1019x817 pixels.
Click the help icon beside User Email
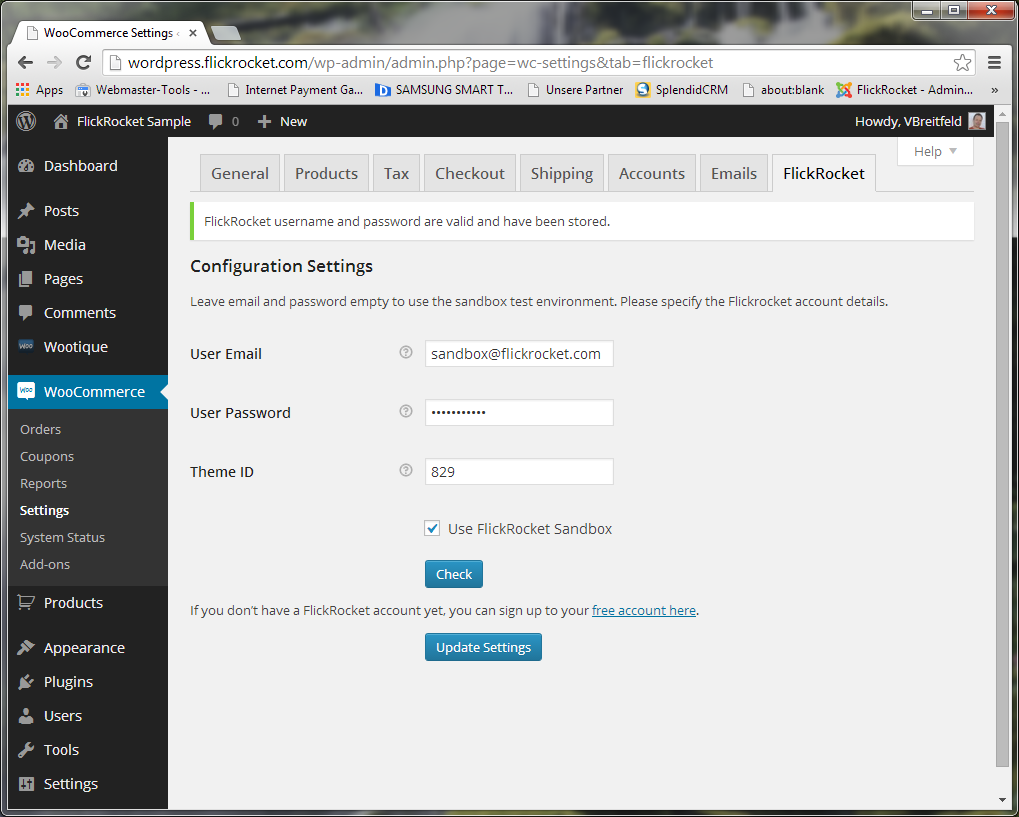coord(406,352)
